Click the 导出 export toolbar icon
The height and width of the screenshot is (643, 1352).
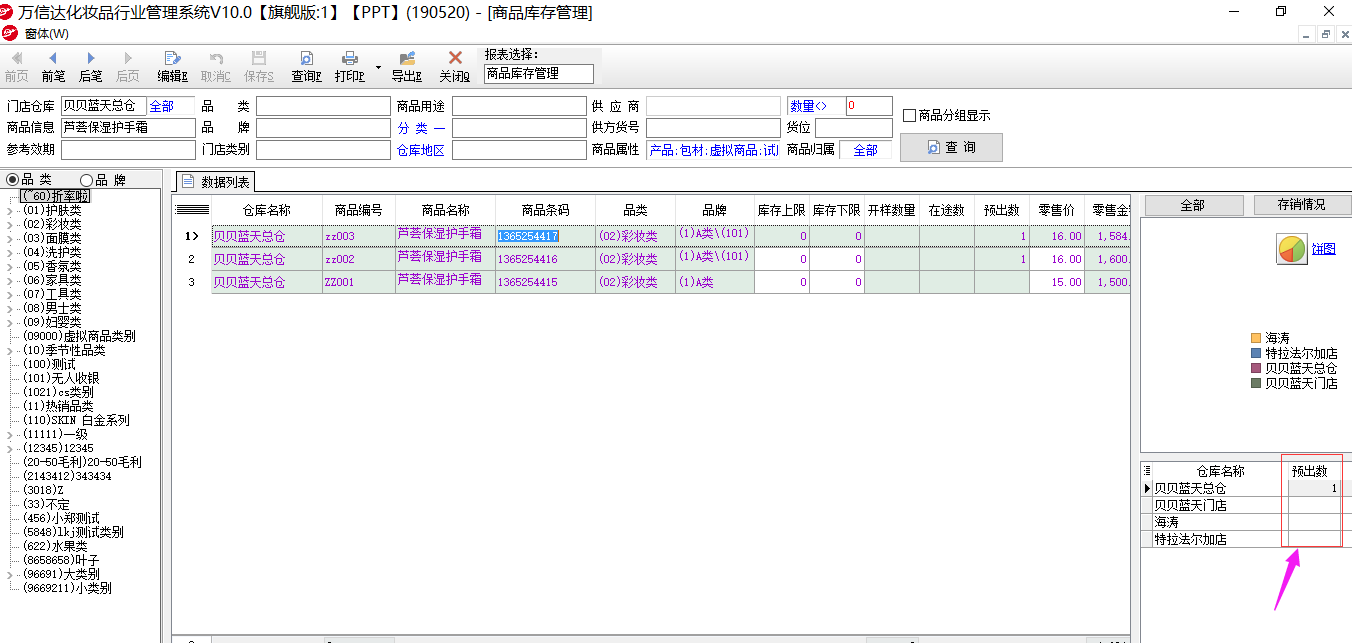(407, 58)
